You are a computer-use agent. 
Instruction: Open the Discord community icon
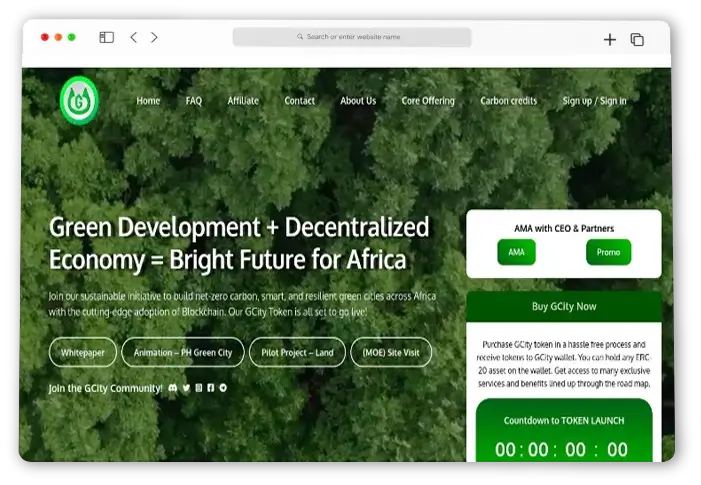[x=173, y=387]
